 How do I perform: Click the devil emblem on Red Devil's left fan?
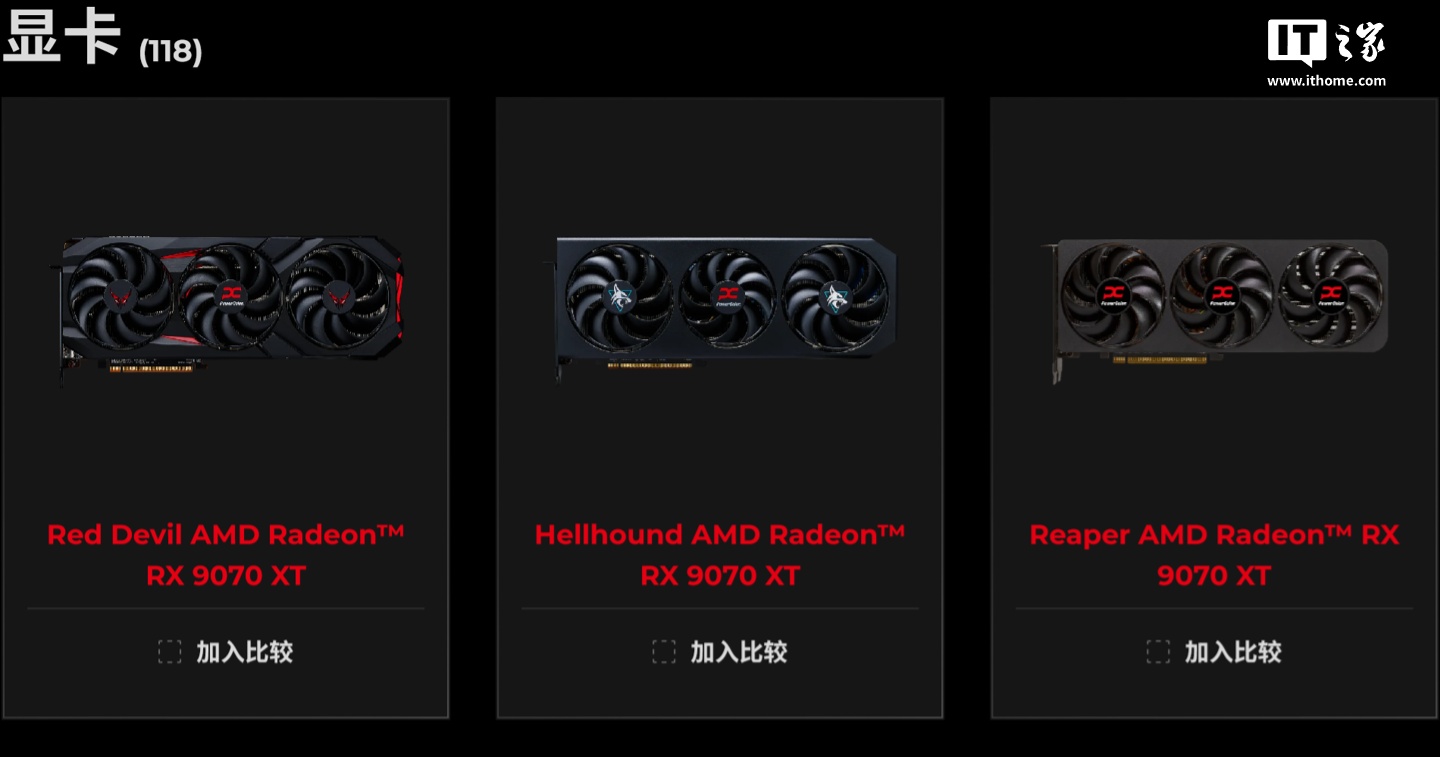coord(122,296)
